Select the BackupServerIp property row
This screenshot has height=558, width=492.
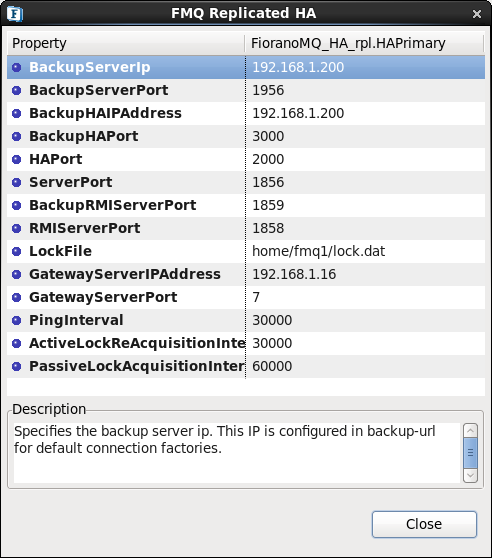[246, 67]
